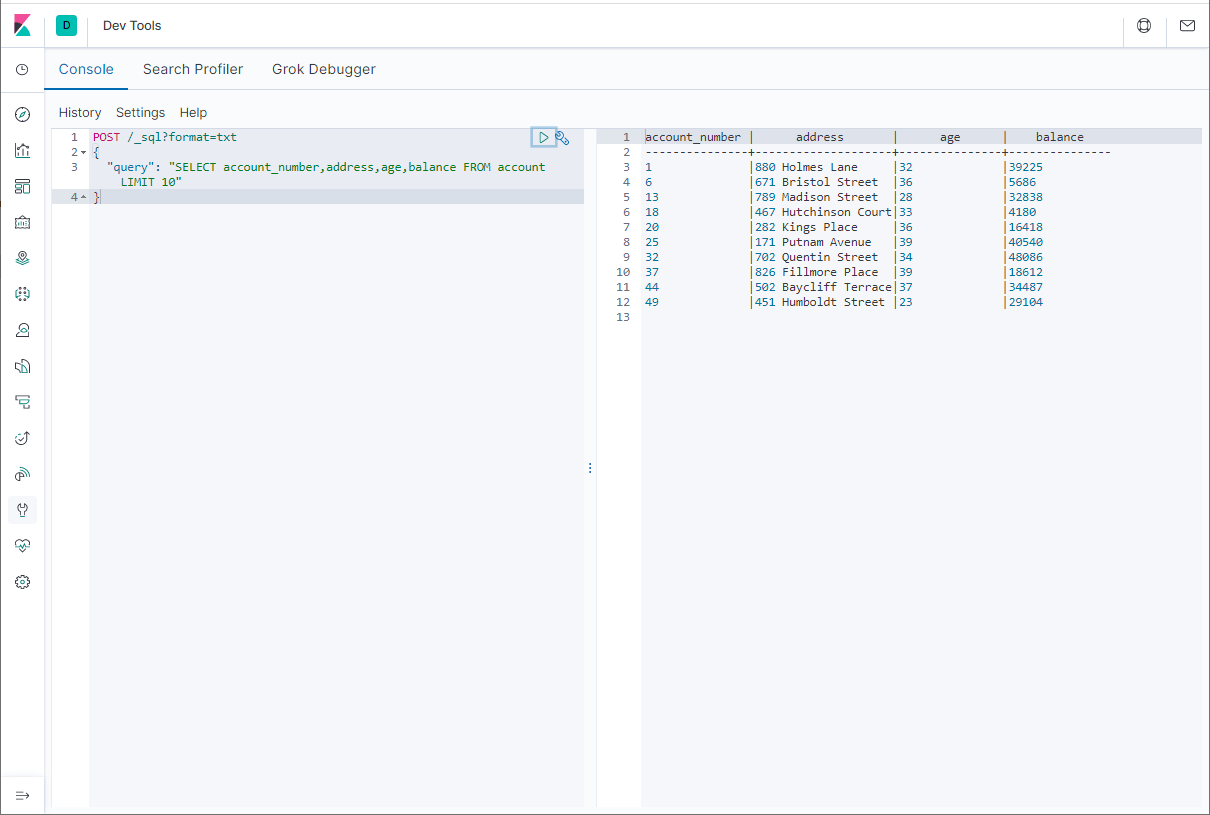Toggle the fold arrow on line 4
Image resolution: width=1210 pixels, height=815 pixels.
pos(83,198)
